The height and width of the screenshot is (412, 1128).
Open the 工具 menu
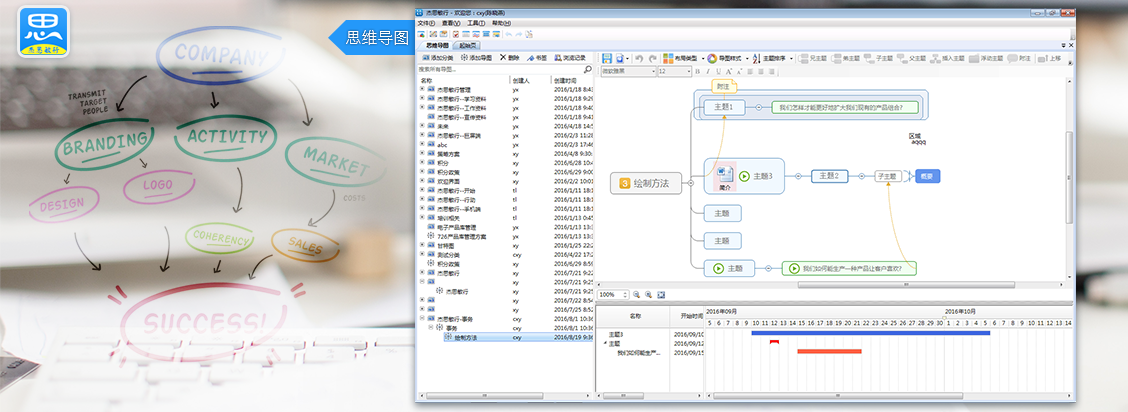click(476, 23)
